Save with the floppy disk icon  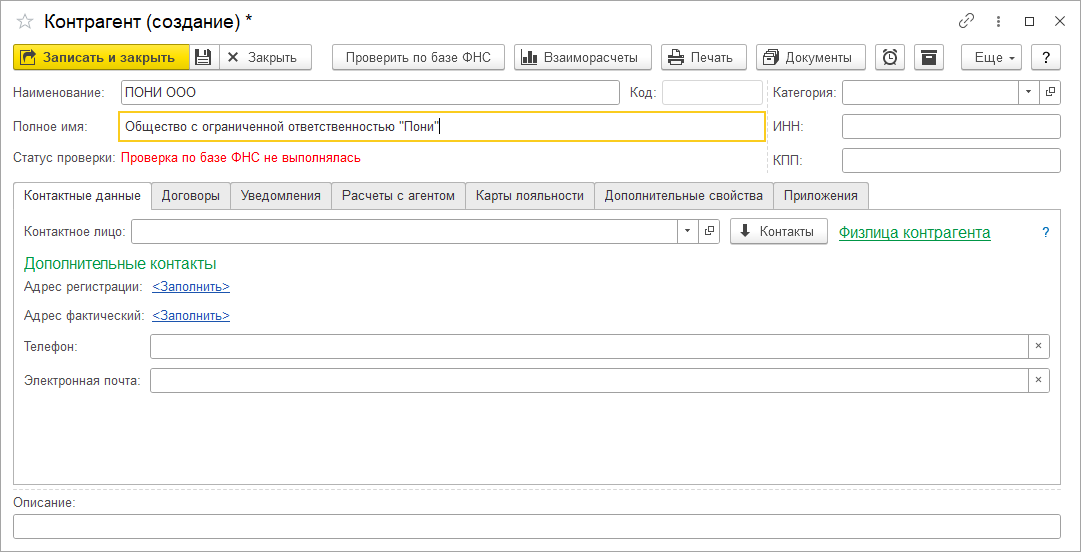tap(203, 57)
